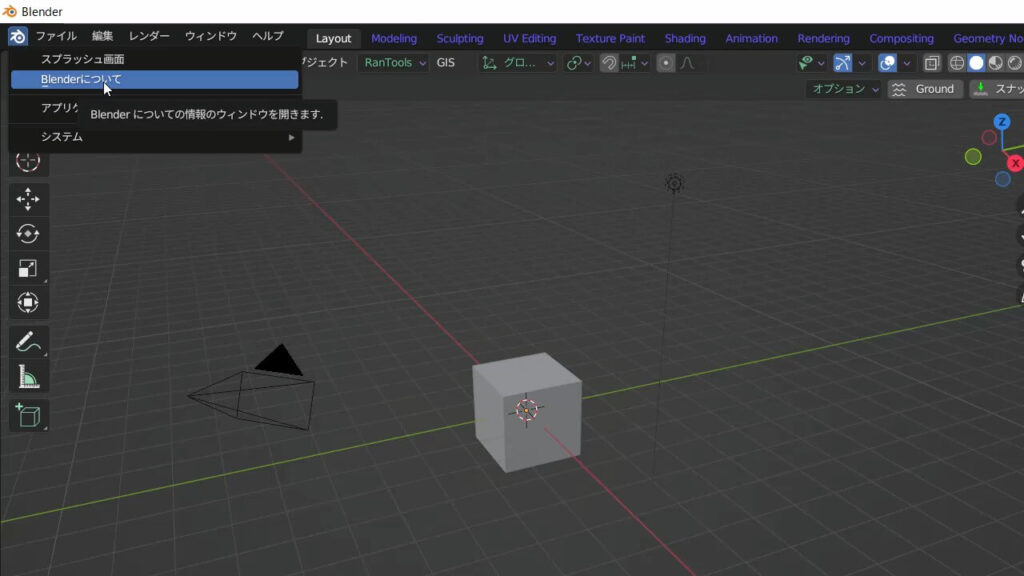Click the dim red negative X gizmo circle
1024x576 pixels.
point(989,138)
